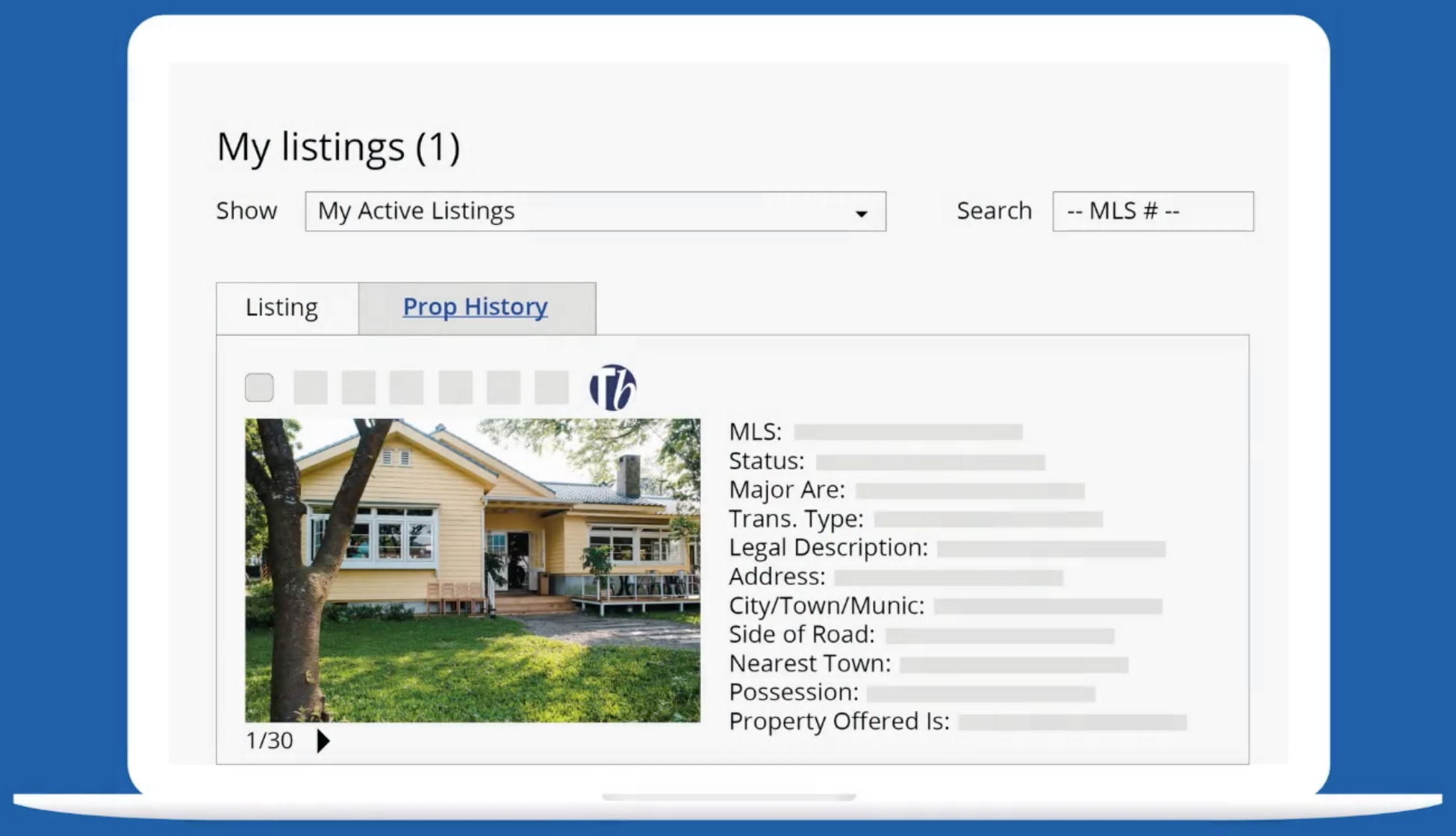Open the yellow house listing photo
The image size is (1456, 836).
click(x=473, y=570)
